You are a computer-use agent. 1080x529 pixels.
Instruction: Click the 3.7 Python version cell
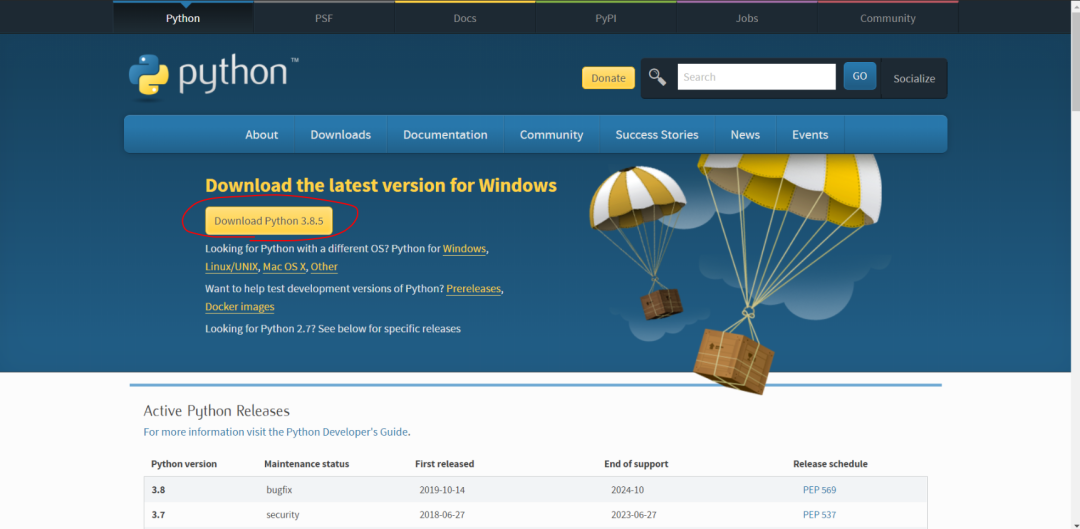[x=158, y=515]
